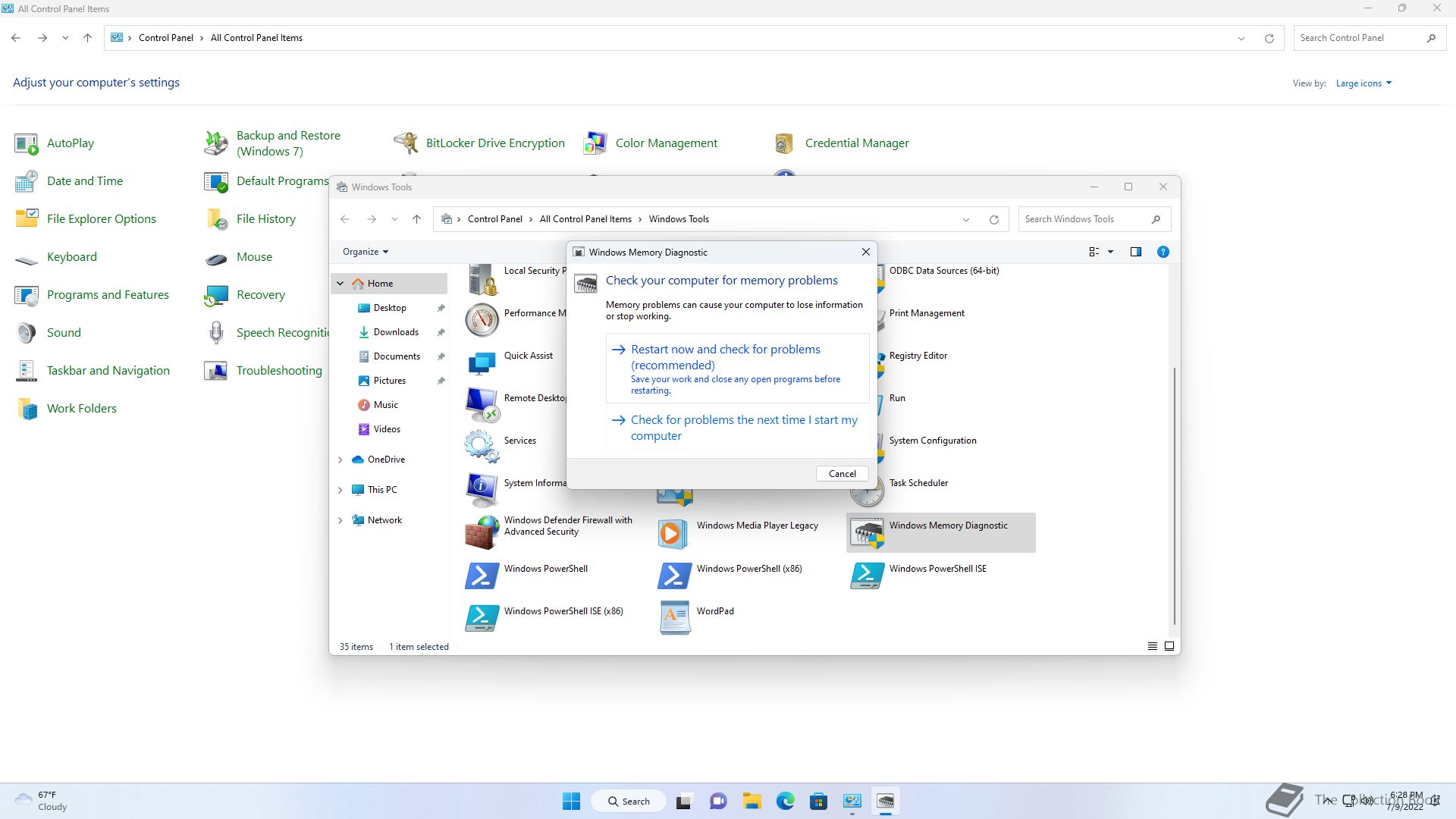Open the AutoPlay control panel icon
1456x819 pixels.
27,143
